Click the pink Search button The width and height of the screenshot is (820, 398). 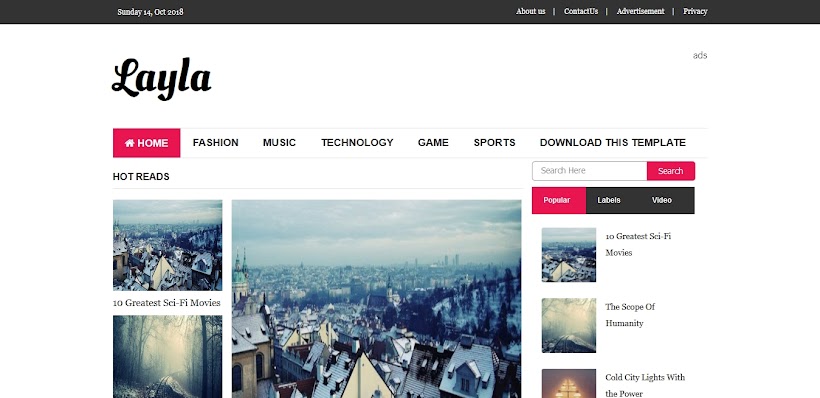tap(670, 171)
